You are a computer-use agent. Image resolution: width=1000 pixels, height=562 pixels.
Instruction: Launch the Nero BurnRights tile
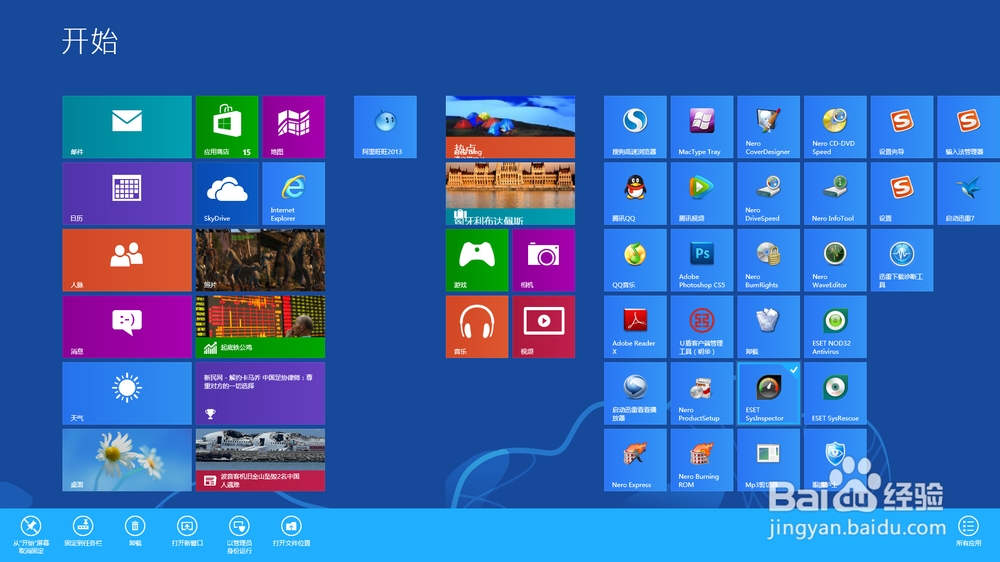(768, 260)
